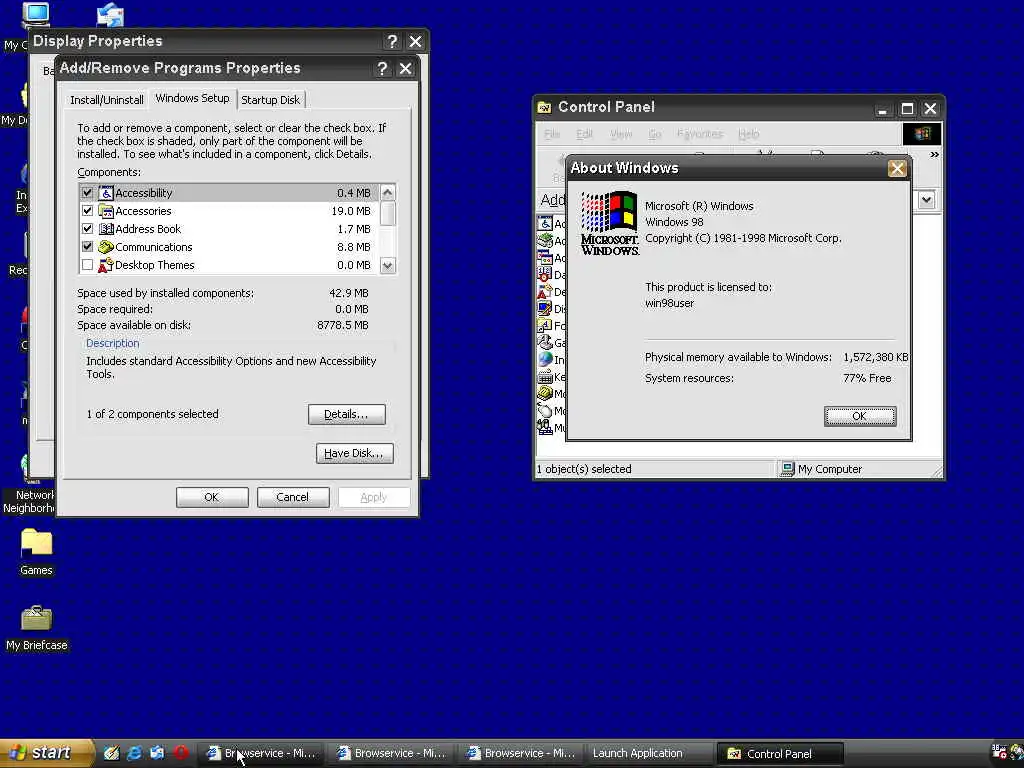Select the Accessibility Options icon in Control Panel
The image size is (1024, 768).
point(545,223)
